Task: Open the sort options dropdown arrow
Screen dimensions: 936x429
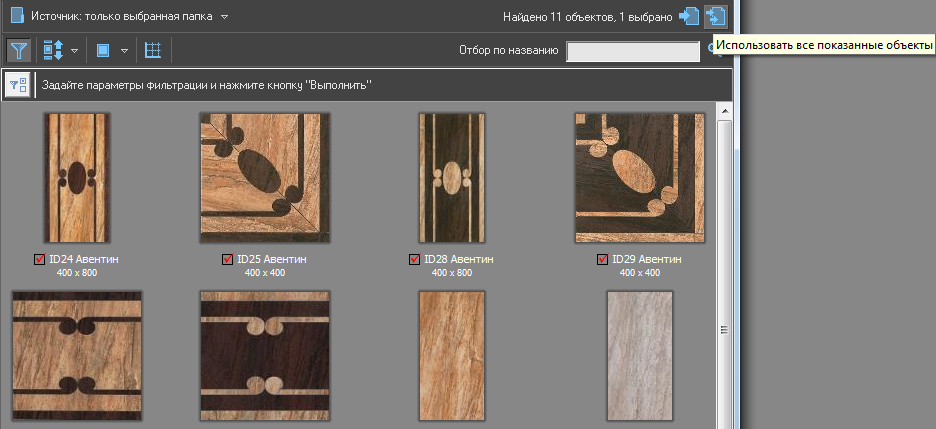Action: (x=75, y=50)
